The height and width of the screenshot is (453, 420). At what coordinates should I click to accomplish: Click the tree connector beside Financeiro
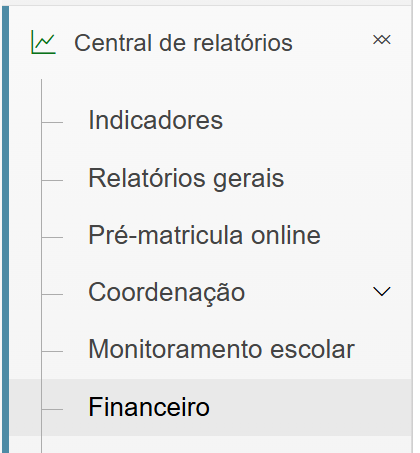tap(52, 409)
